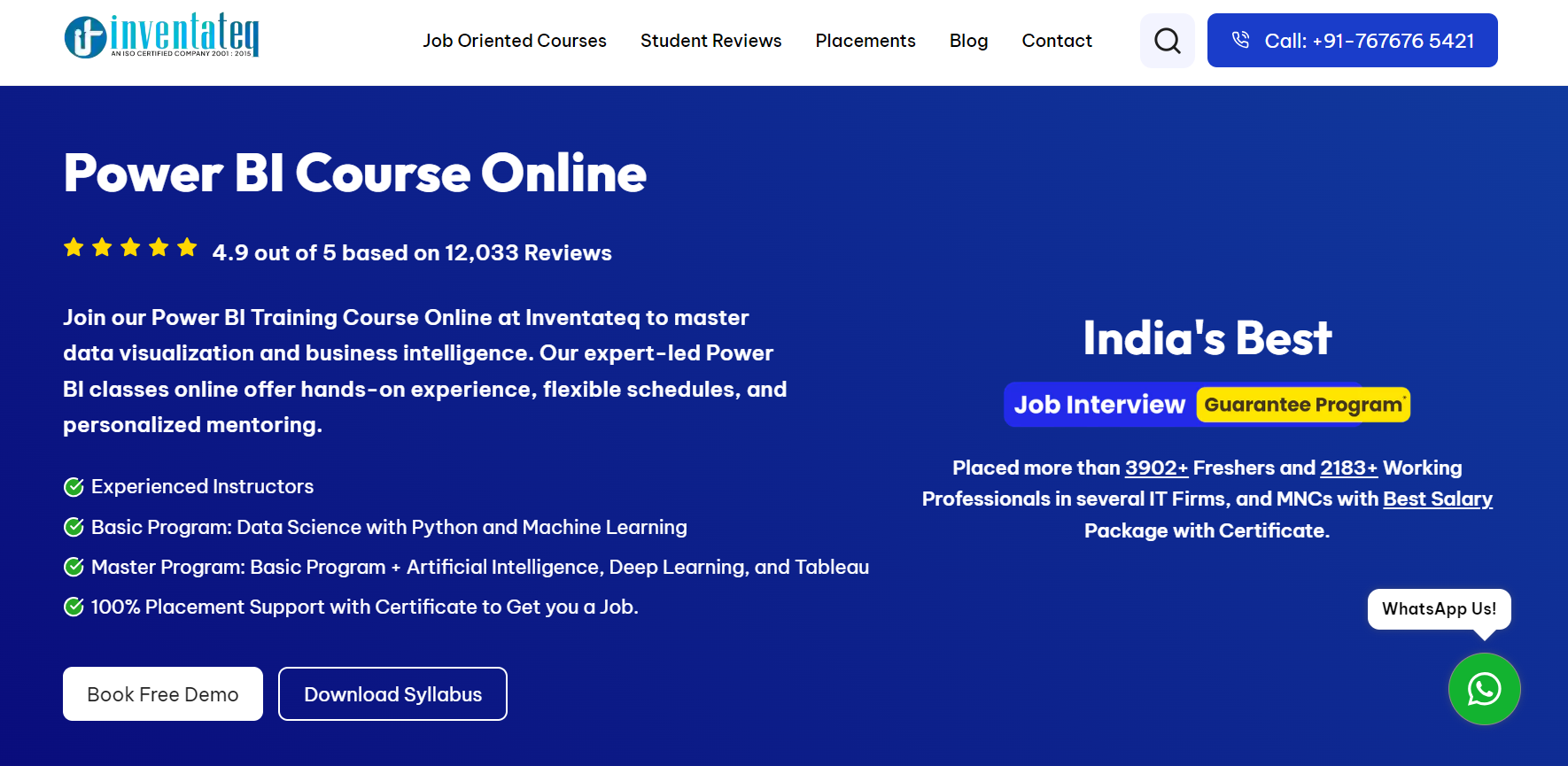The image size is (1568, 766).
Task: Click Book Free Demo button
Action: point(163,694)
